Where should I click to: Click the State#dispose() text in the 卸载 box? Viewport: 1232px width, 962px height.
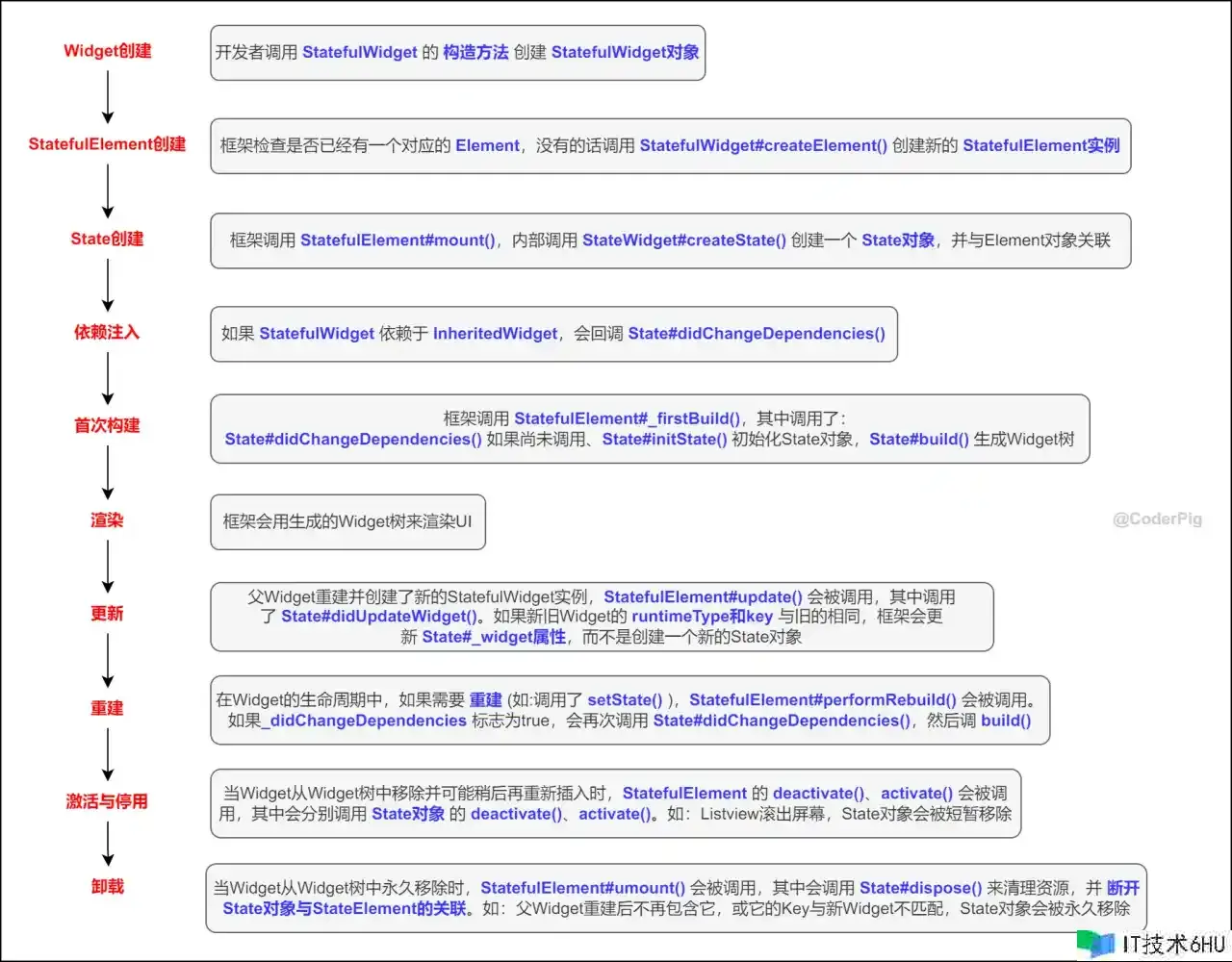tap(920, 888)
